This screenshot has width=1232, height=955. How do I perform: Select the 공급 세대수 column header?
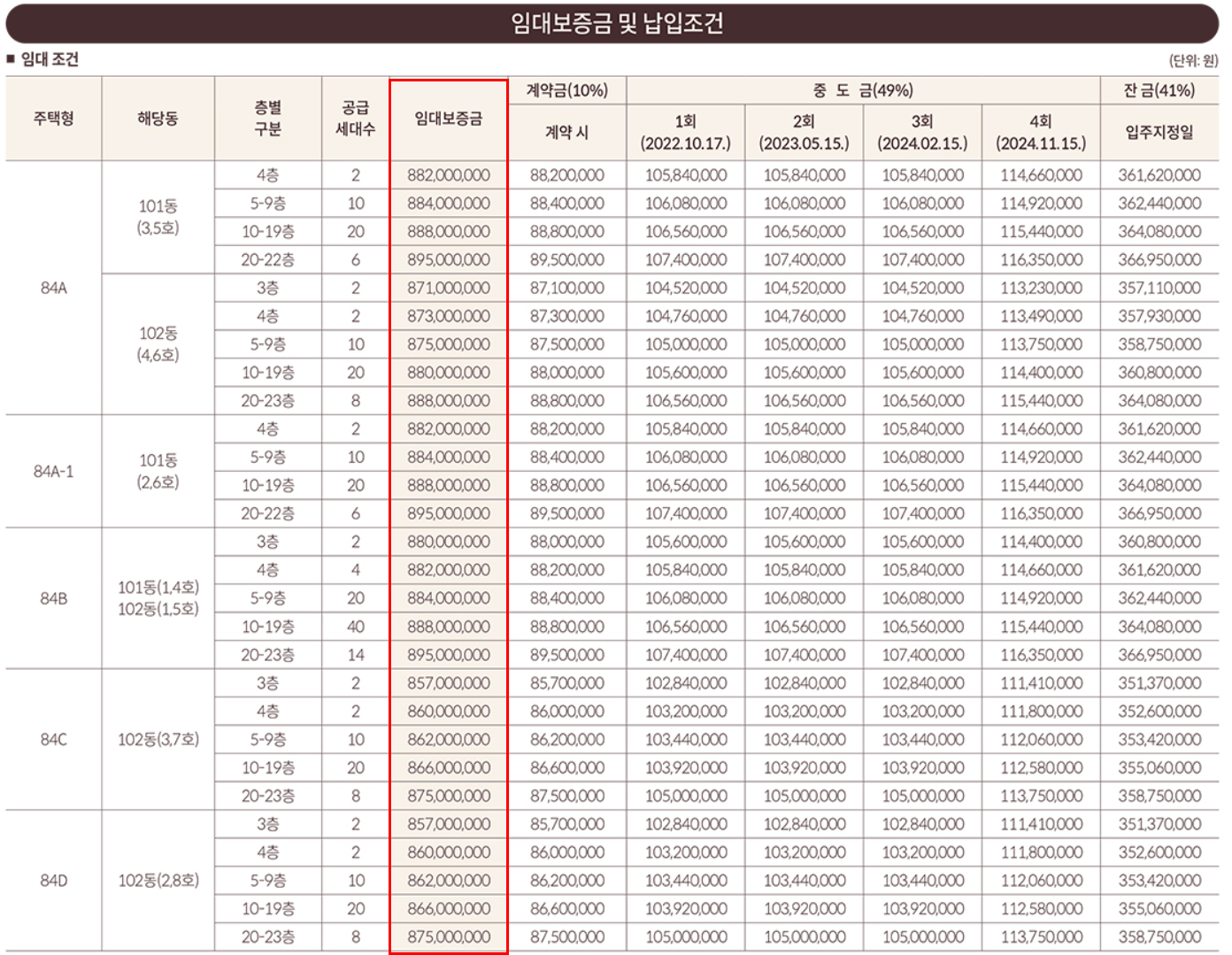point(355,119)
